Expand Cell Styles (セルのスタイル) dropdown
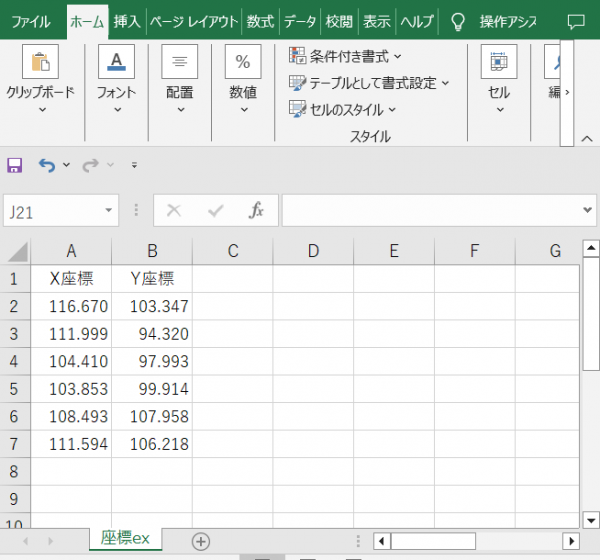Image resolution: width=600 pixels, height=560 pixels. (342, 109)
